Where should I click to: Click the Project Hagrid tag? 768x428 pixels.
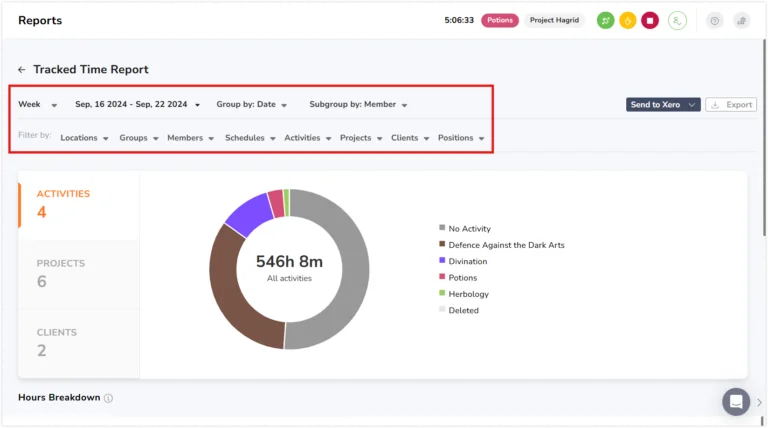554,20
